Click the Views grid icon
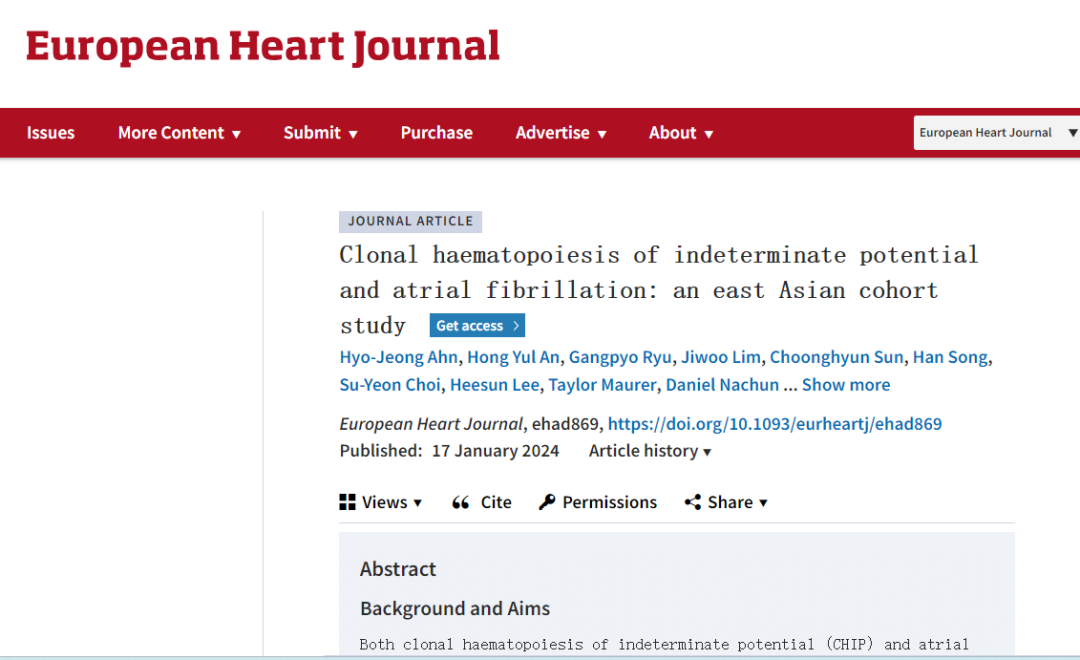 tap(347, 502)
